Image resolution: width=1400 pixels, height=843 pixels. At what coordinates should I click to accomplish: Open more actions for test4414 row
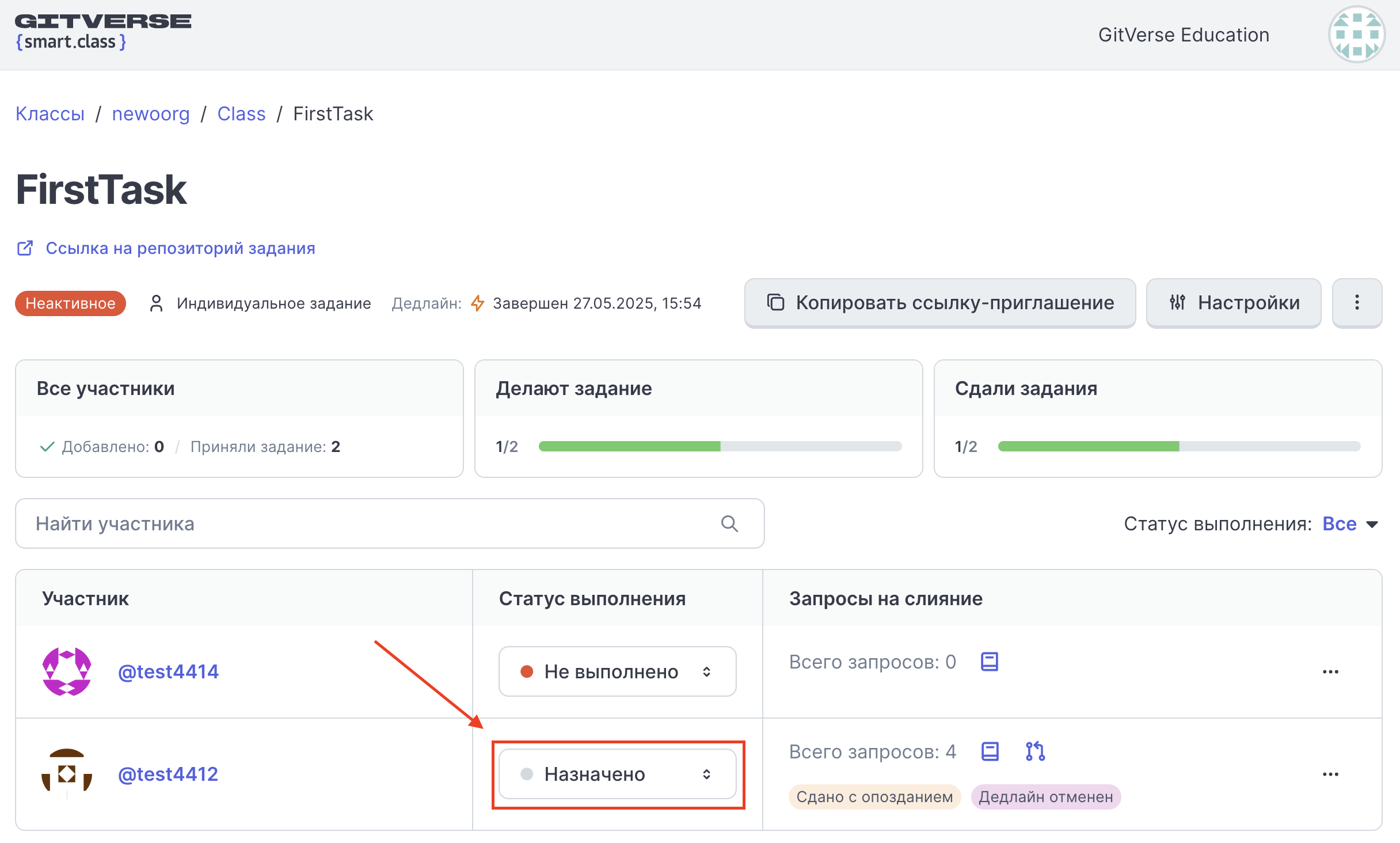pyautogui.click(x=1330, y=672)
